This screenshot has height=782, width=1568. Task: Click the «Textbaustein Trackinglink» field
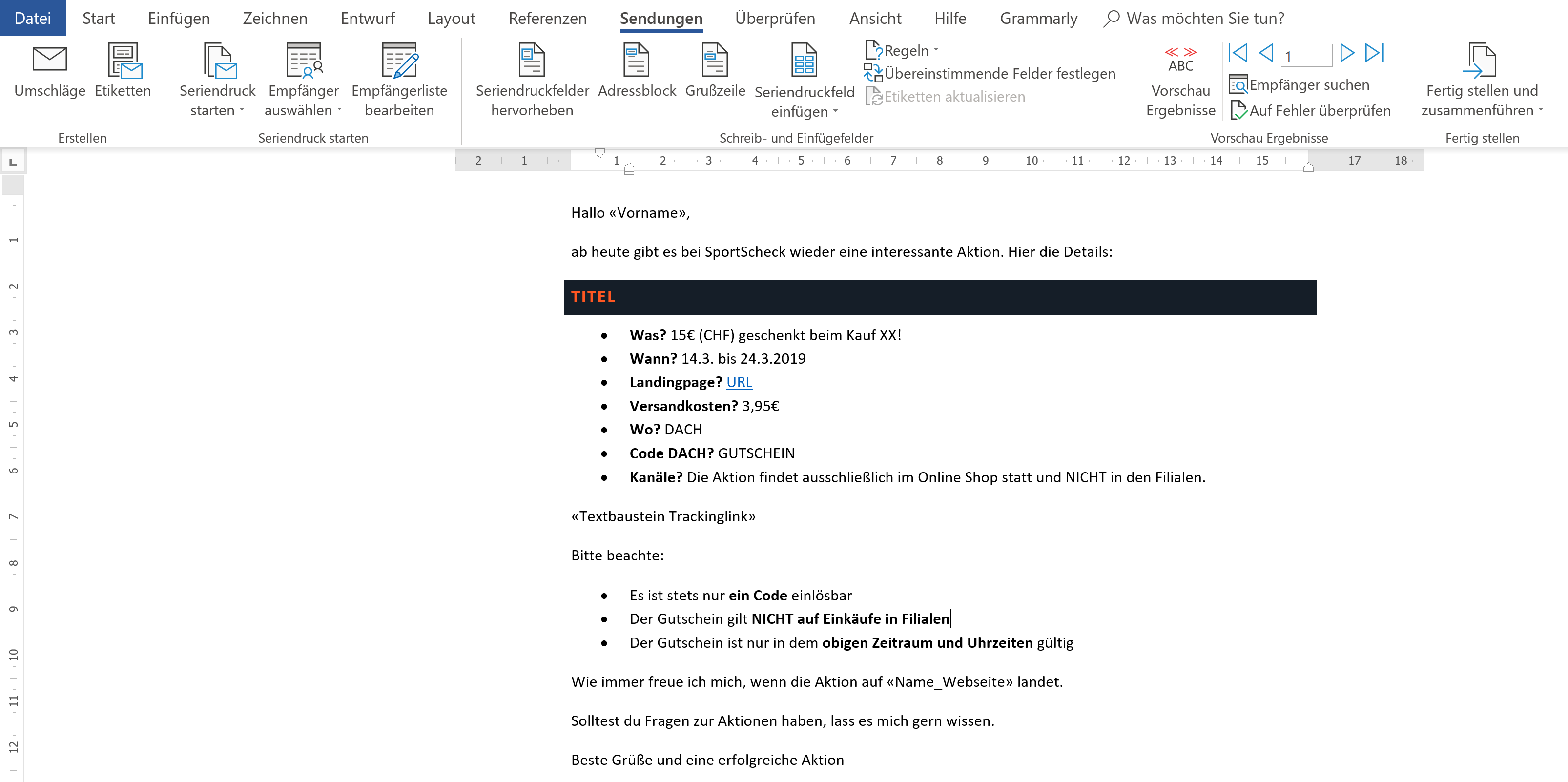[x=663, y=516]
